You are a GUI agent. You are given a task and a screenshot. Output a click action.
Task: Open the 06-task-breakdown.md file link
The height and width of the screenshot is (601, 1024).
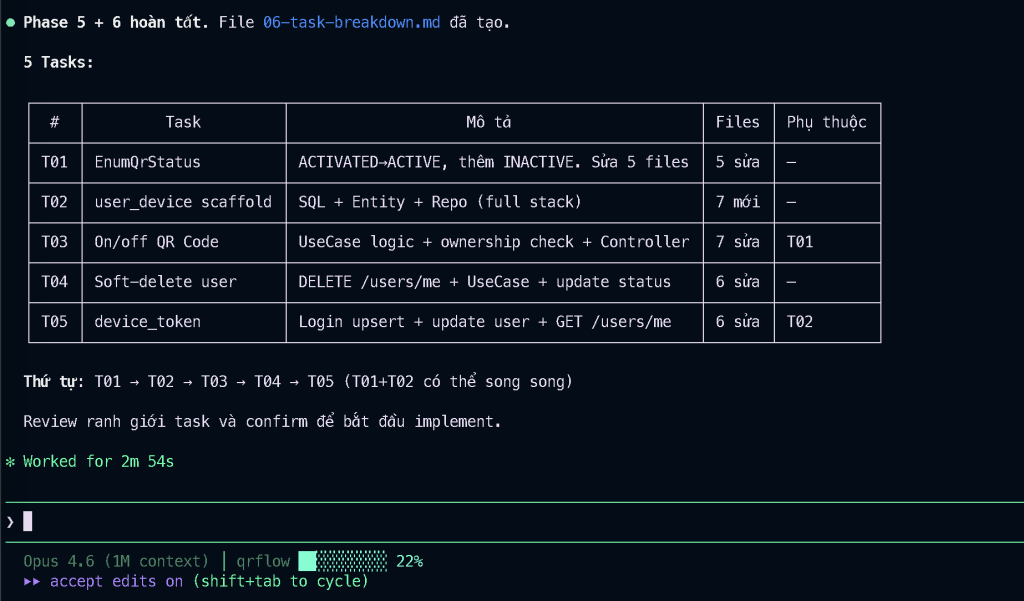point(351,22)
